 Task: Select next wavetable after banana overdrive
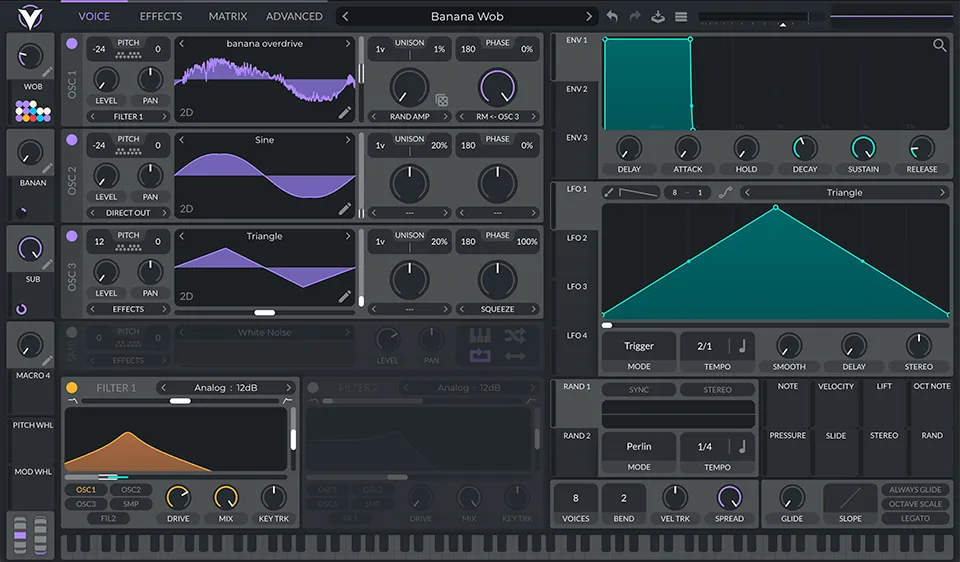click(x=348, y=44)
